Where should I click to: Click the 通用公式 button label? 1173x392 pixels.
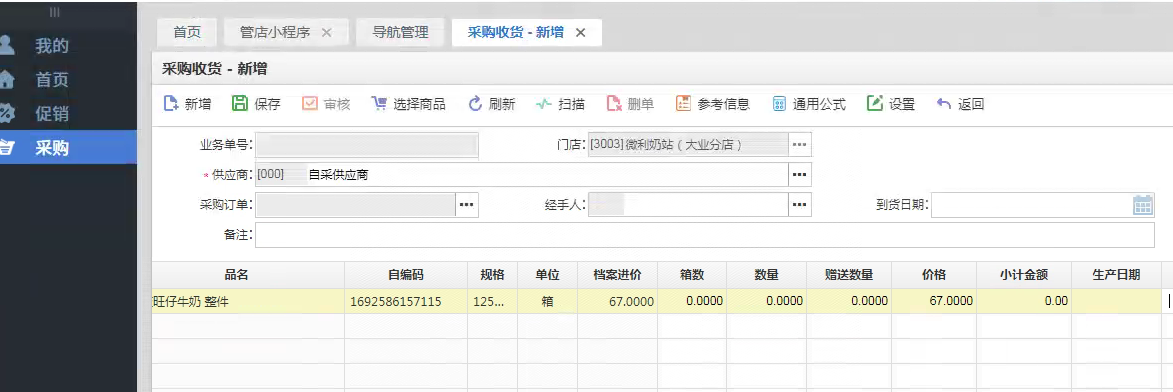pos(819,105)
